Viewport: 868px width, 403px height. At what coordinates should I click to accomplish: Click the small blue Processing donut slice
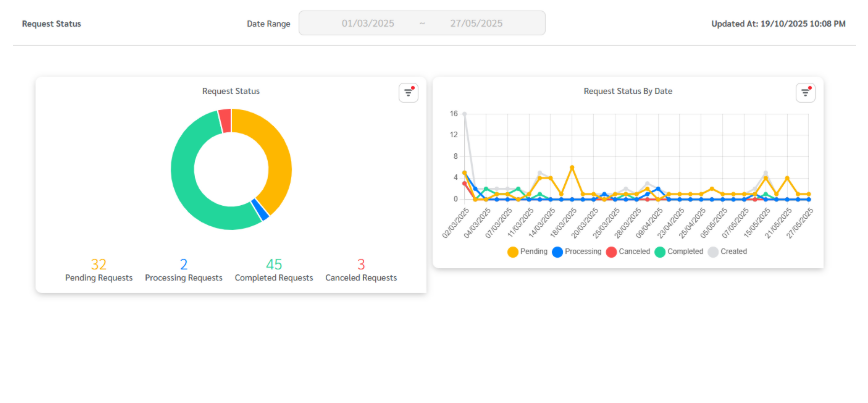click(260, 208)
